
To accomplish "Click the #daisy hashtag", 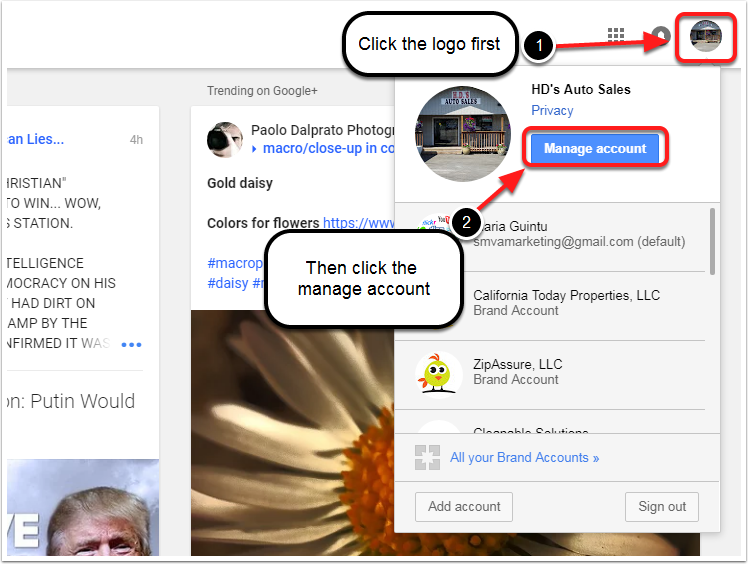I will pos(228,283).
